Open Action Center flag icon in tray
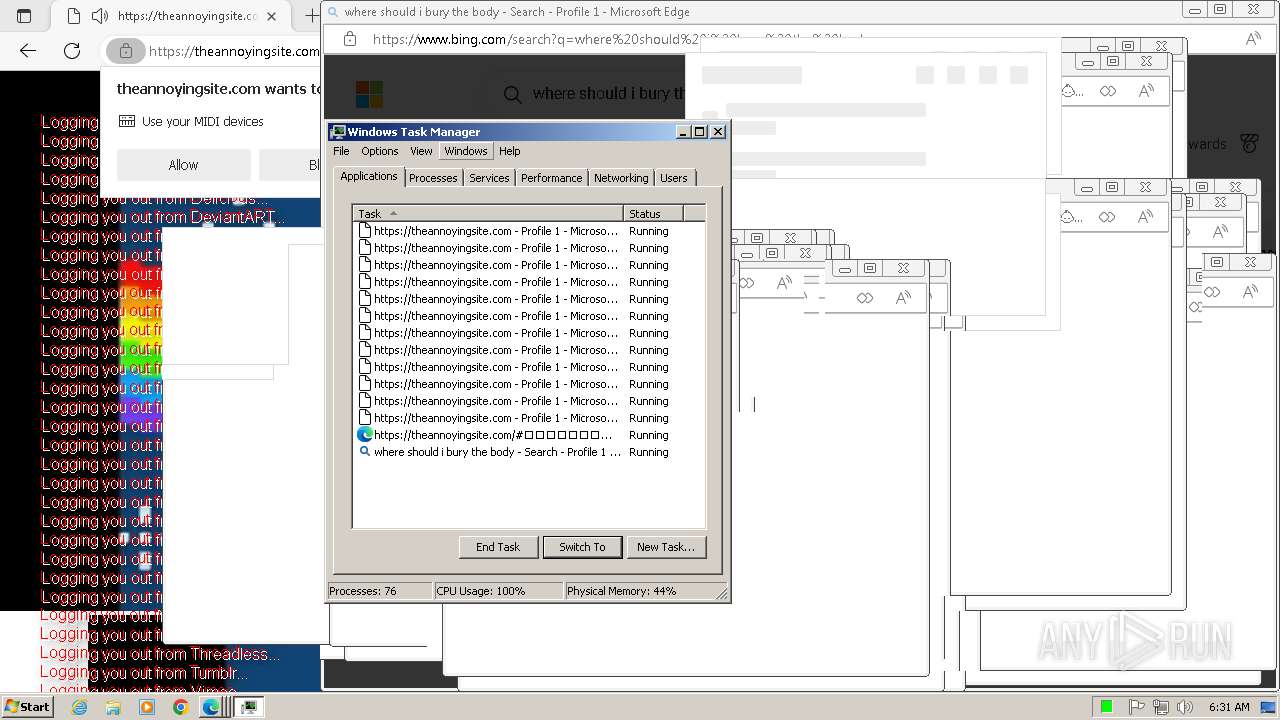Viewport: 1280px width, 720px height. click(1137, 707)
